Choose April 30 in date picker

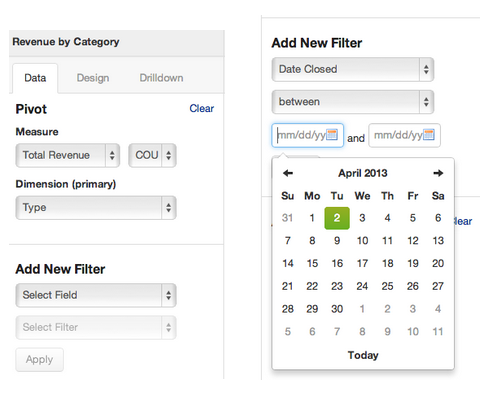(x=337, y=309)
